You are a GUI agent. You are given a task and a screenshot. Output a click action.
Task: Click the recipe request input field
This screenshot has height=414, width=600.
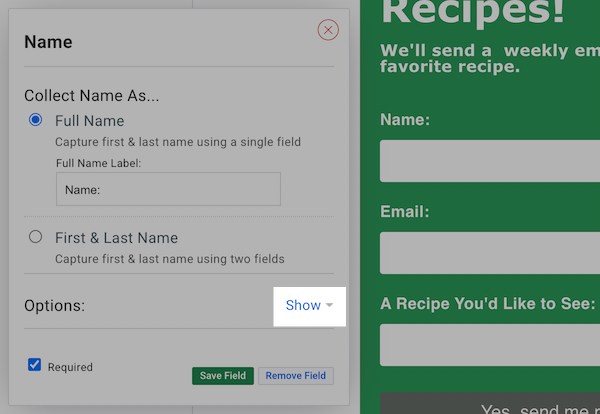click(x=490, y=345)
